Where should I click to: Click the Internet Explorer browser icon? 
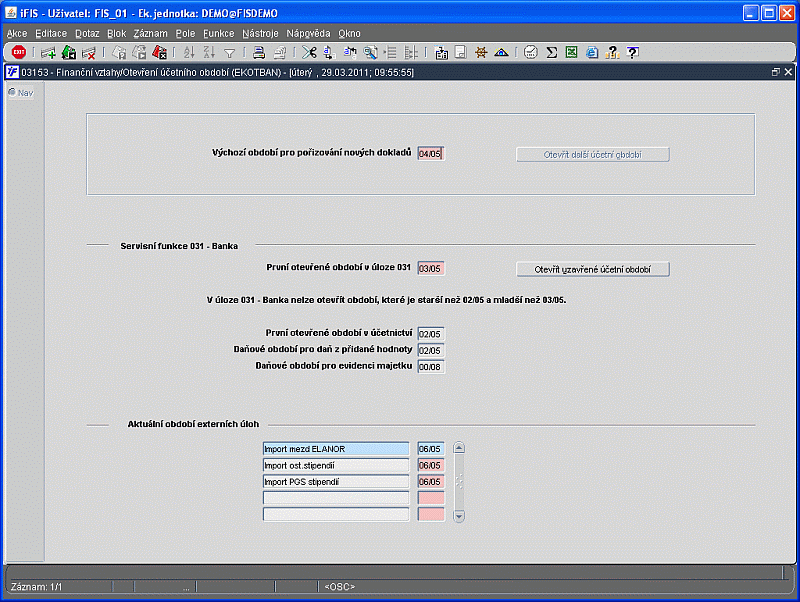(592, 52)
